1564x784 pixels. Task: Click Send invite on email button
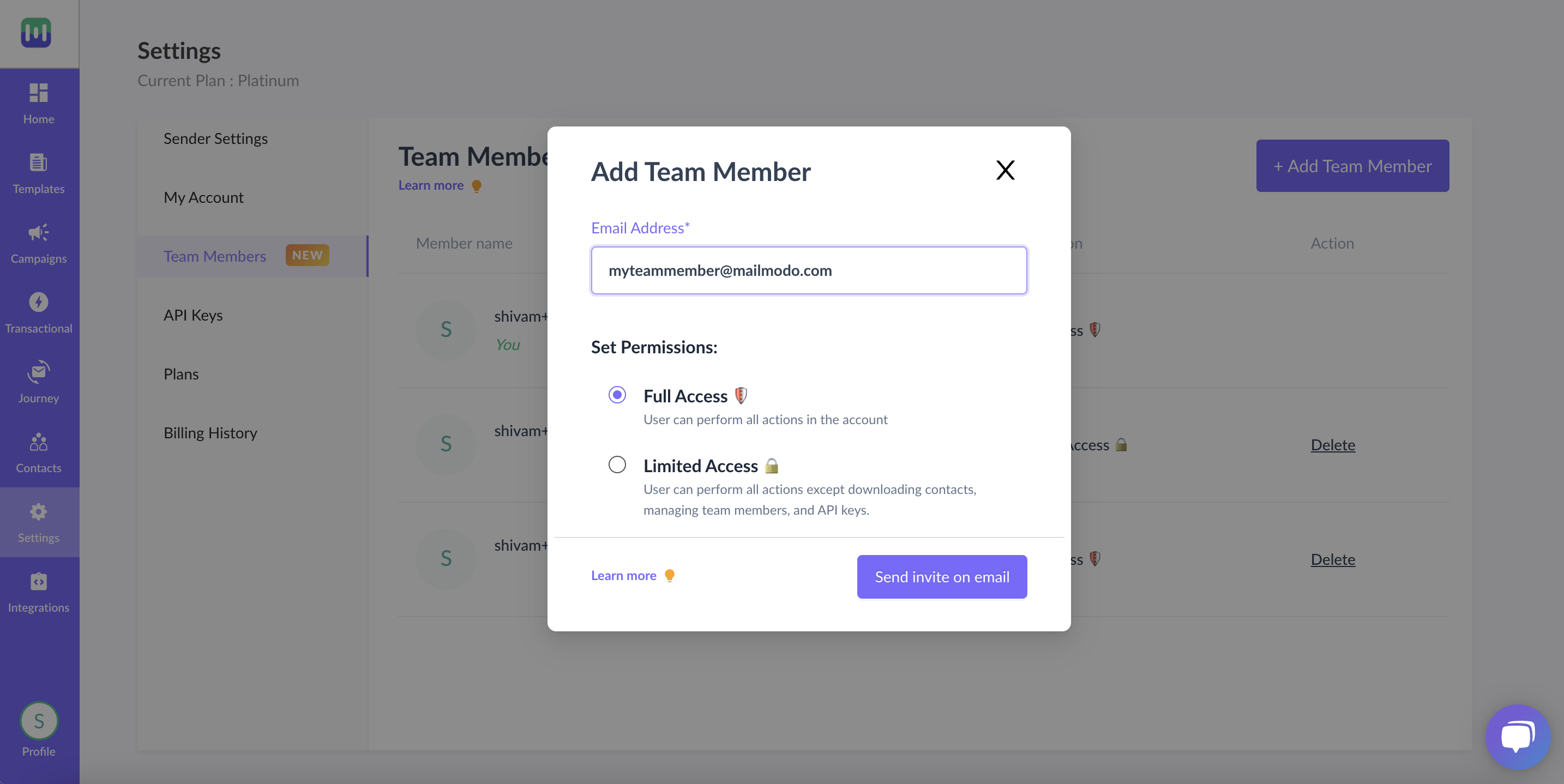pos(941,576)
